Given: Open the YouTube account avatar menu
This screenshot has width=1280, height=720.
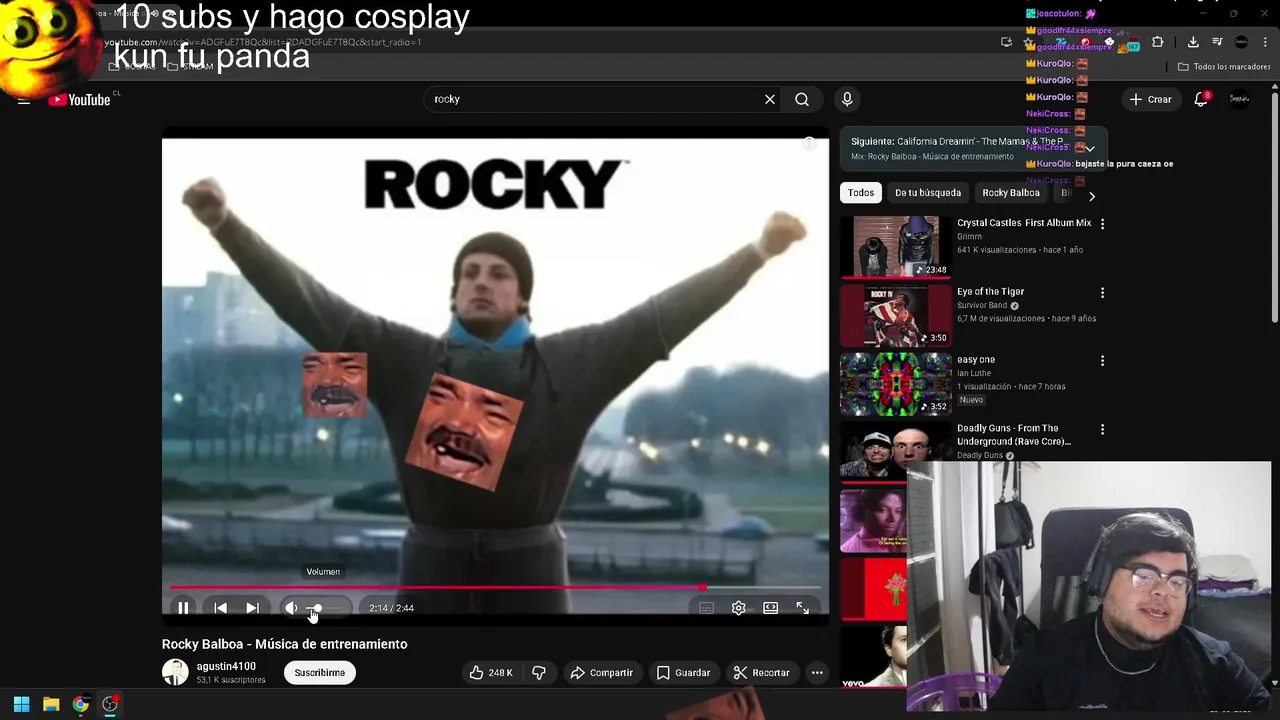Looking at the screenshot, I should (1239, 99).
